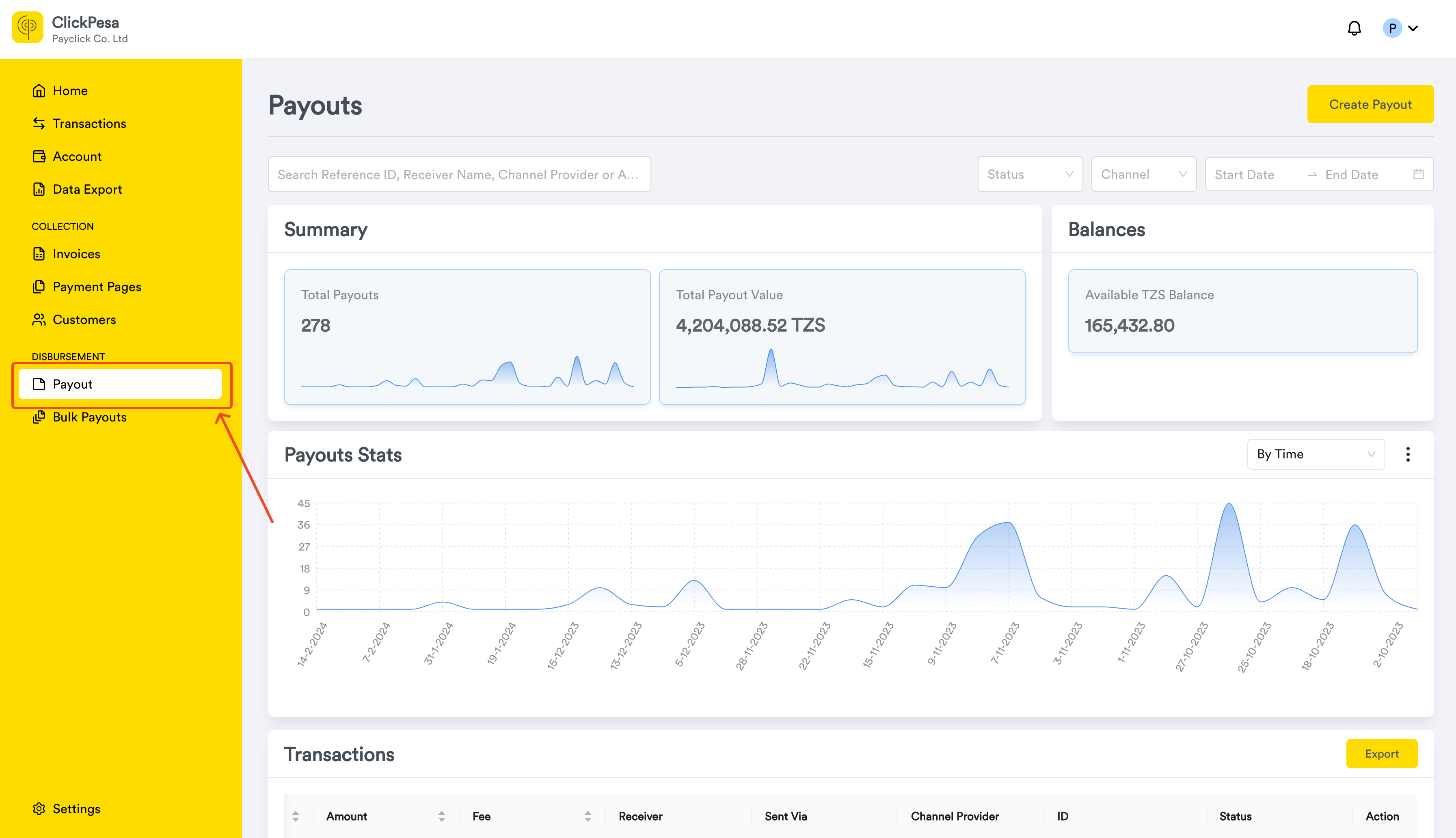Click the Total Payout Value card
The width and height of the screenshot is (1456, 838).
click(x=842, y=337)
